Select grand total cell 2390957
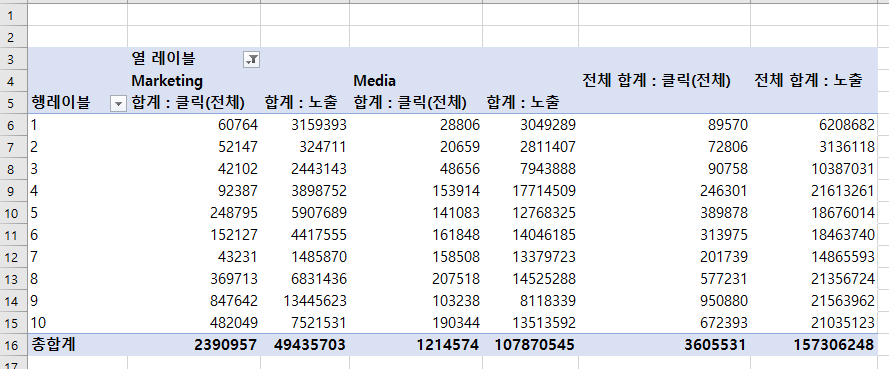 [194, 345]
